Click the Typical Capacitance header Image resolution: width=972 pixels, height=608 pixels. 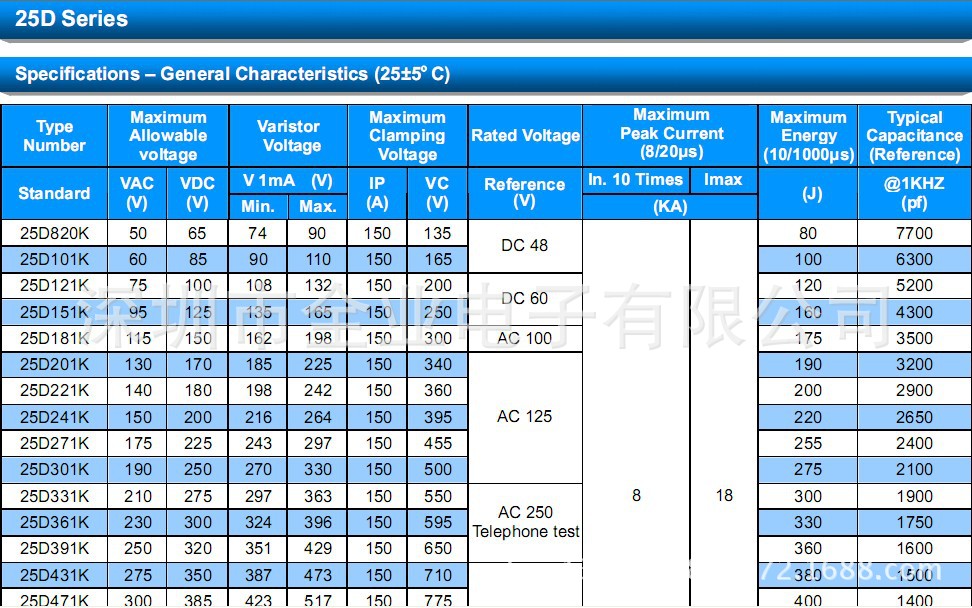point(914,136)
